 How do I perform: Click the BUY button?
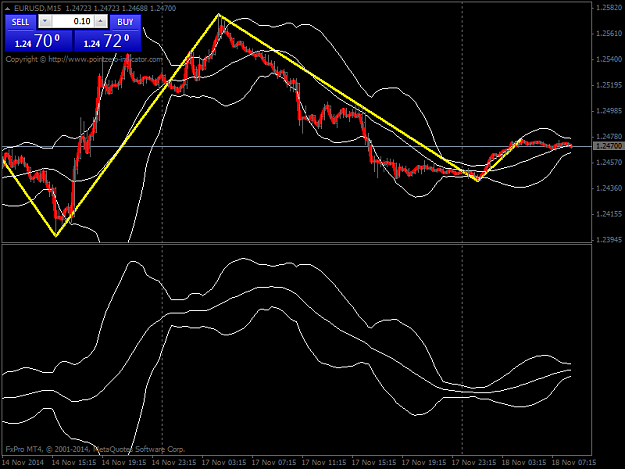pyautogui.click(x=125, y=22)
